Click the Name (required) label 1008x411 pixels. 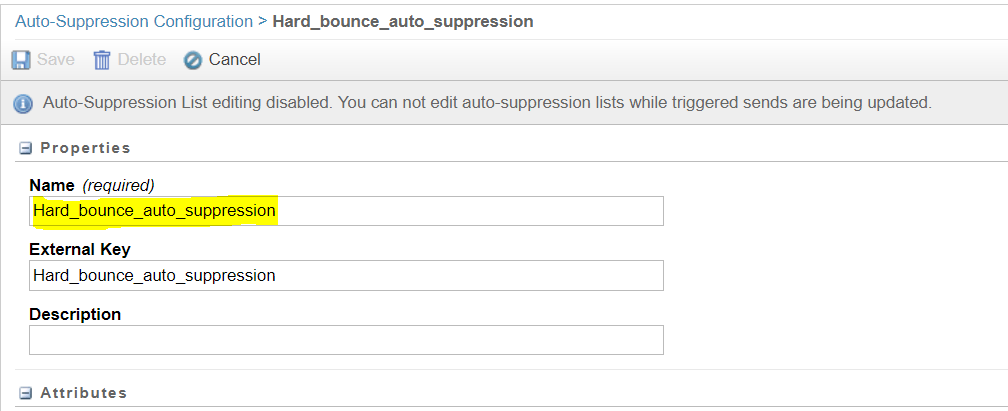point(91,185)
